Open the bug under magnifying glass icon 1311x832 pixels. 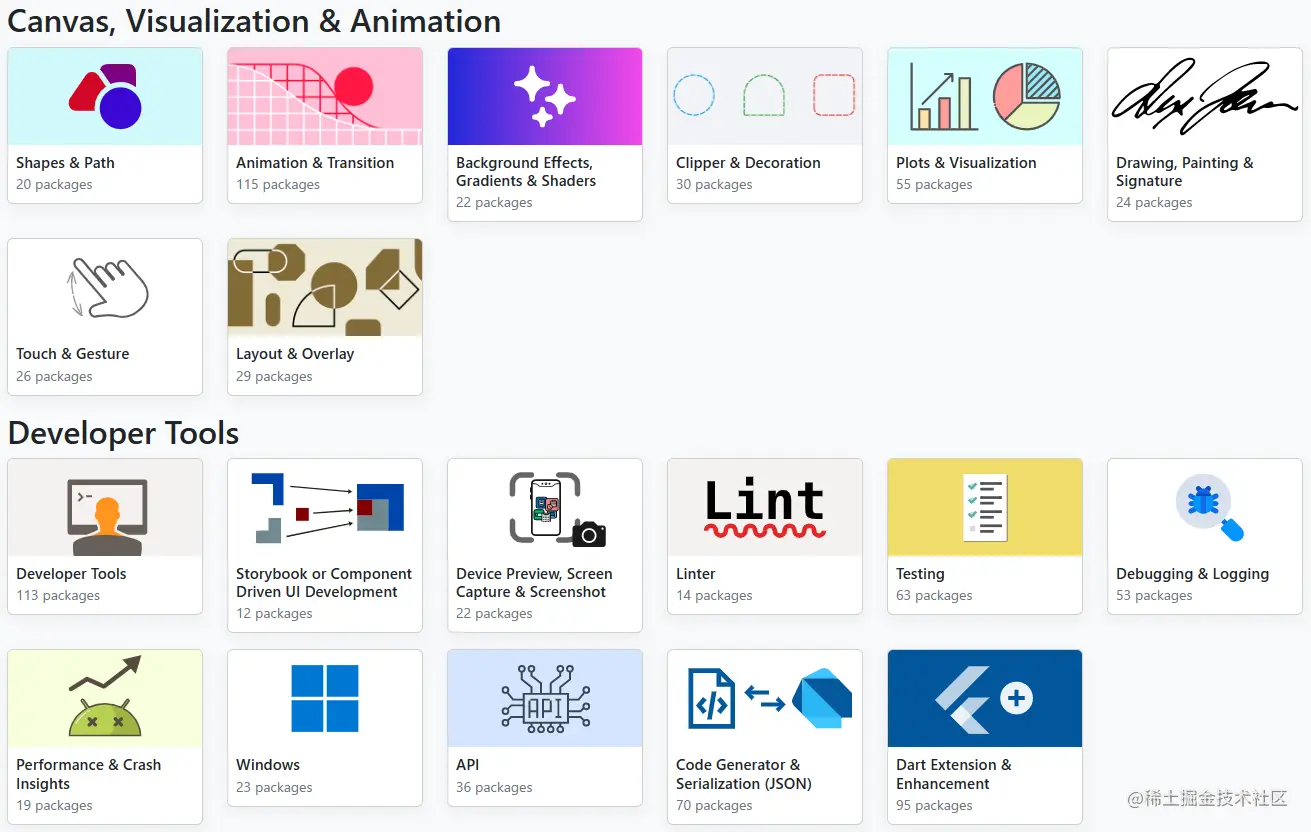1210,509
